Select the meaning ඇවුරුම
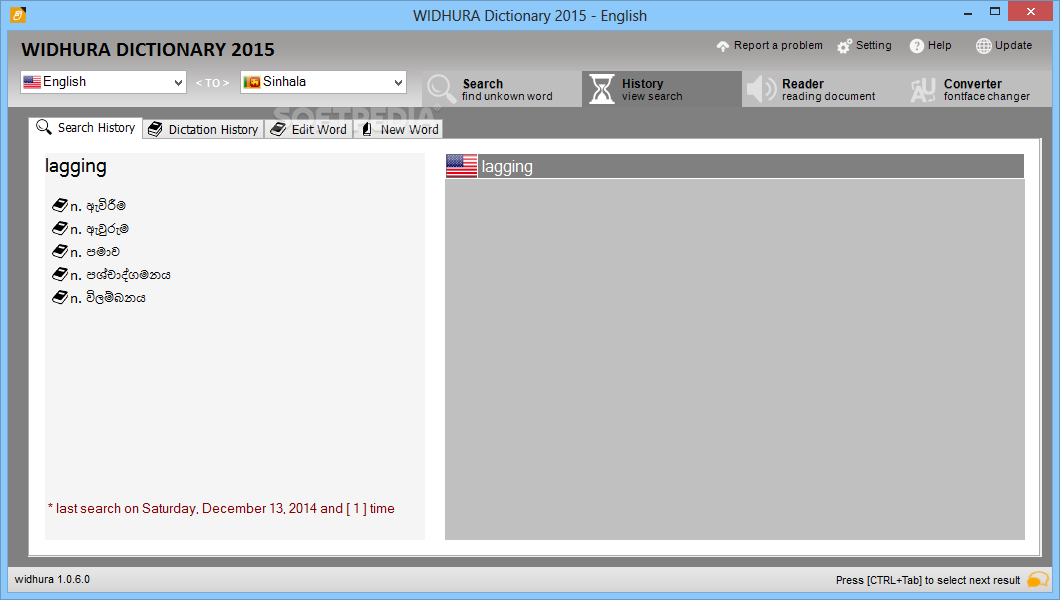Viewport: 1060px width, 600px height. click(x=107, y=229)
